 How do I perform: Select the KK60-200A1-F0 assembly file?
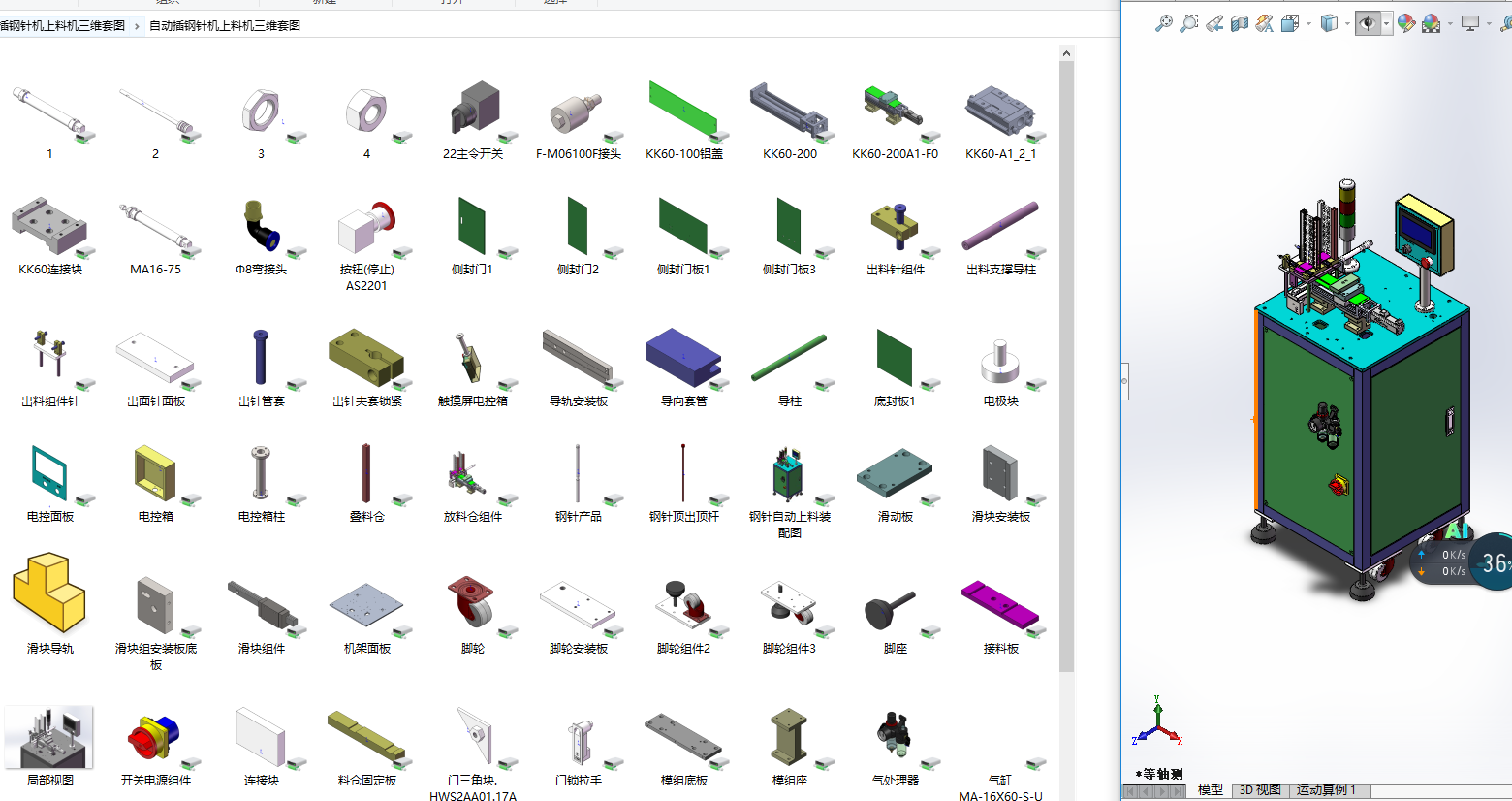896,120
